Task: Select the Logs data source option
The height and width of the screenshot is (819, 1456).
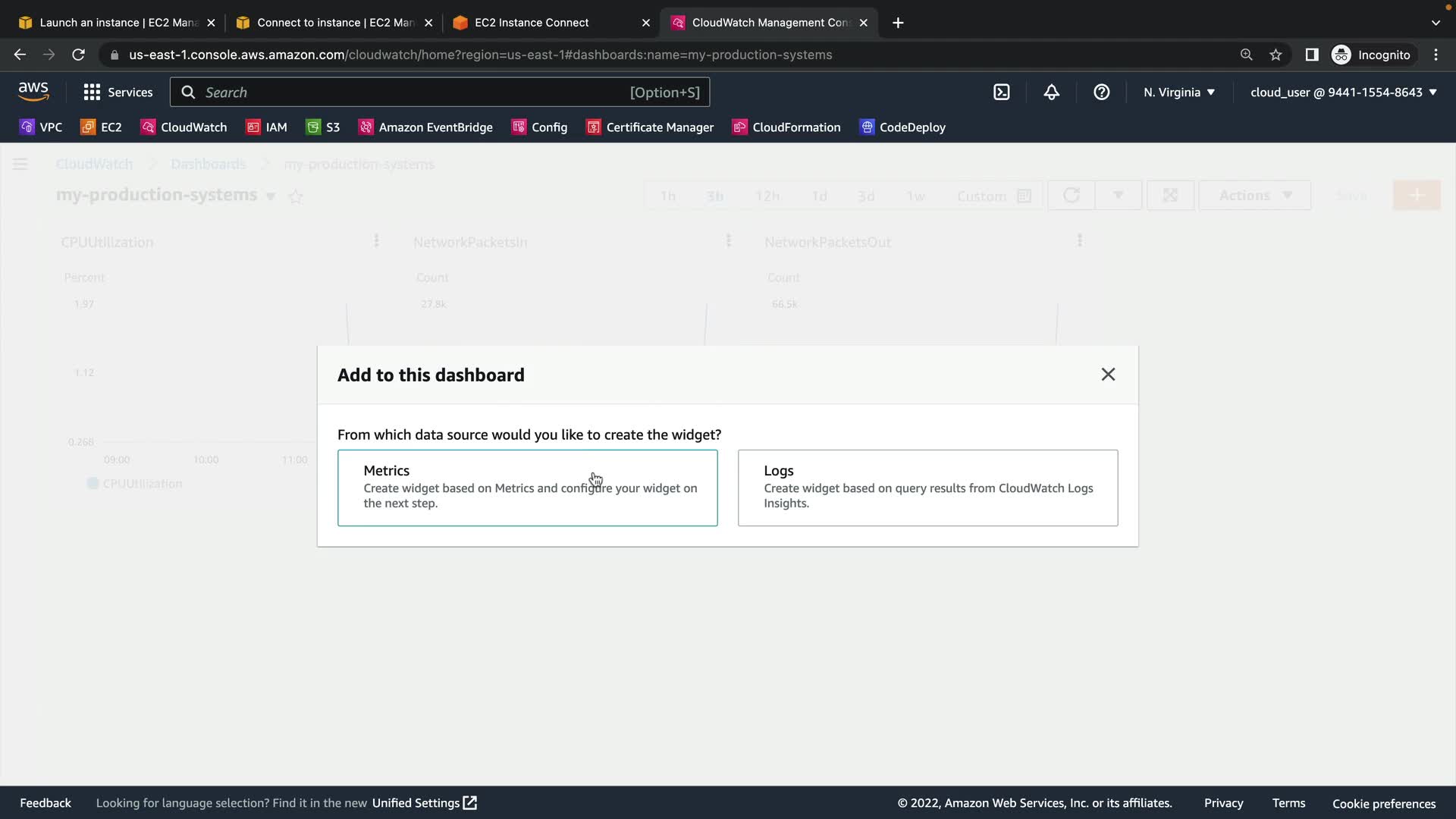Action: pos(927,488)
